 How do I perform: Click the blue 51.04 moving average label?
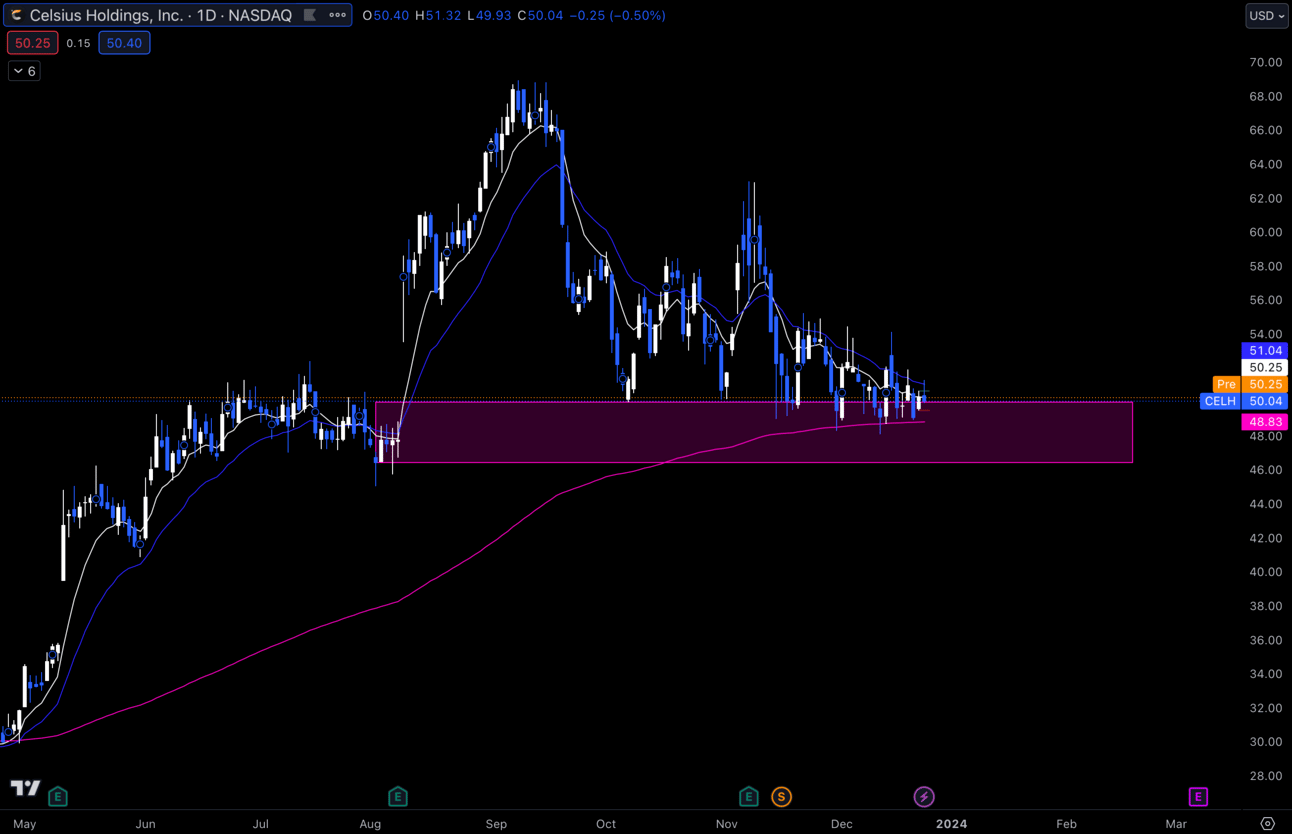[1265, 351]
